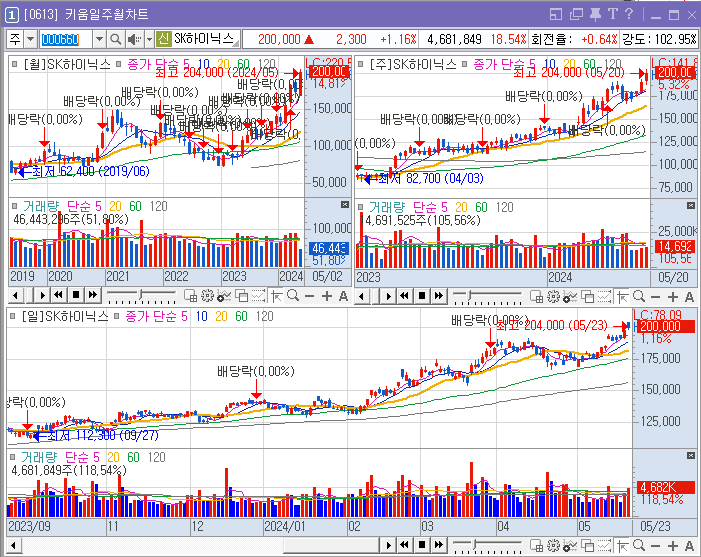Zoom in with plus in weekly chart toolbar
Image resolution: width=701 pixels, height=557 pixels.
(673, 297)
